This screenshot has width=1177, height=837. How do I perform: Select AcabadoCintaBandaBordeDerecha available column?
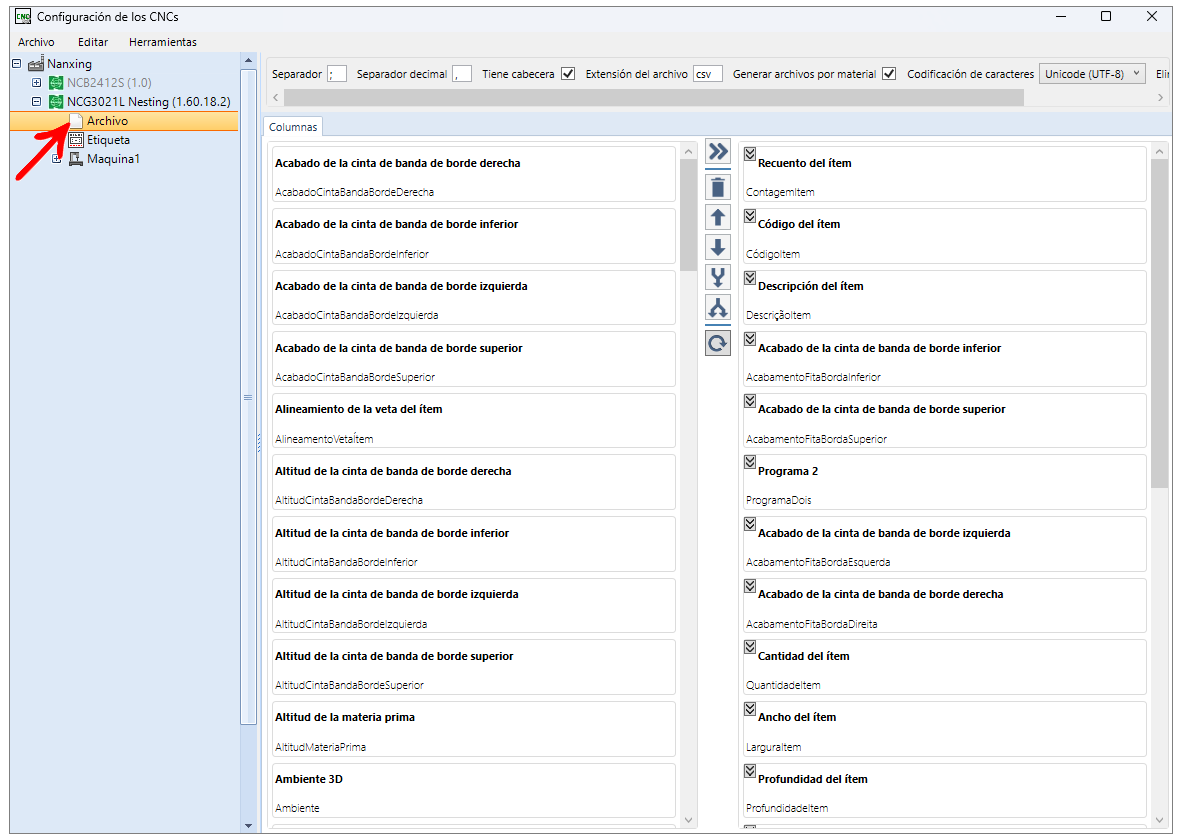(474, 175)
